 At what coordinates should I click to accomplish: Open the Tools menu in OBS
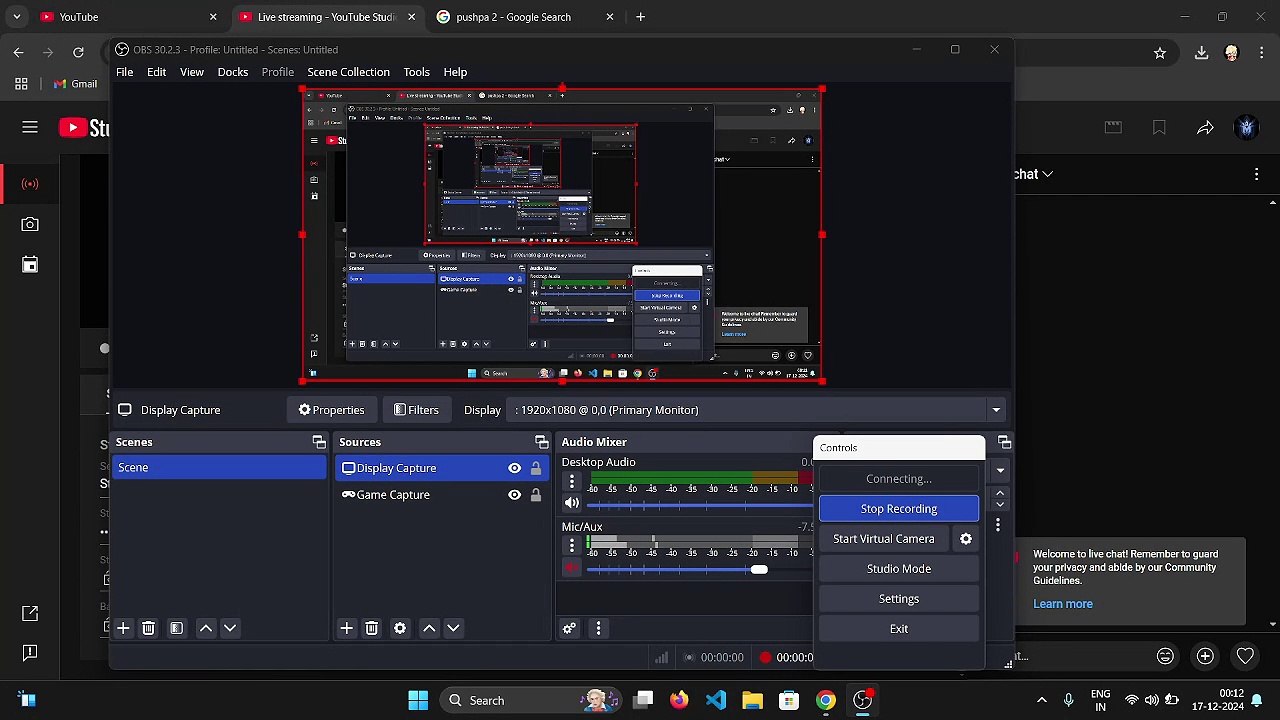coord(416,72)
